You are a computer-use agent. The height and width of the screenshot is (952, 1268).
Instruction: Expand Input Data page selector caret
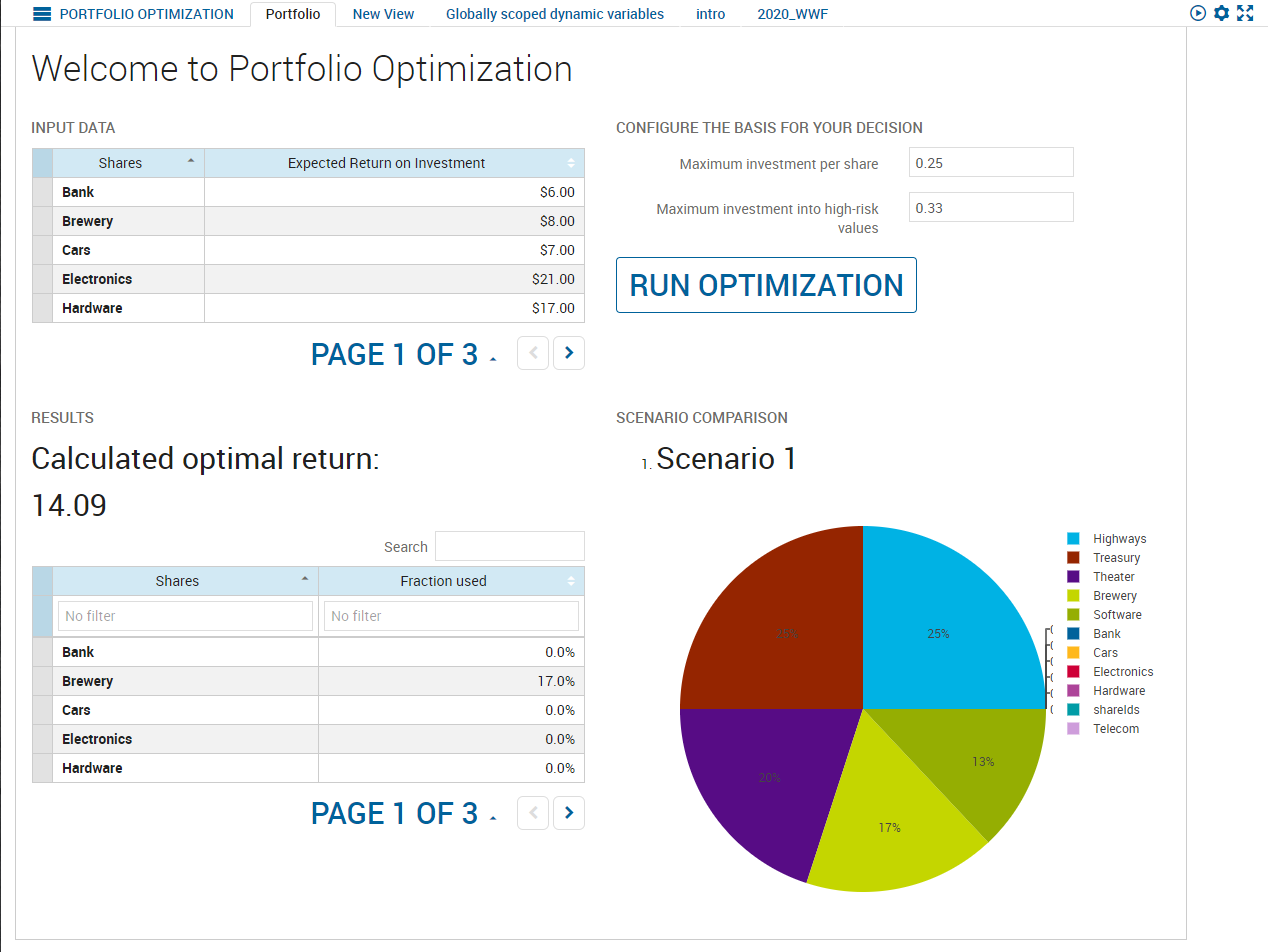[x=493, y=359]
